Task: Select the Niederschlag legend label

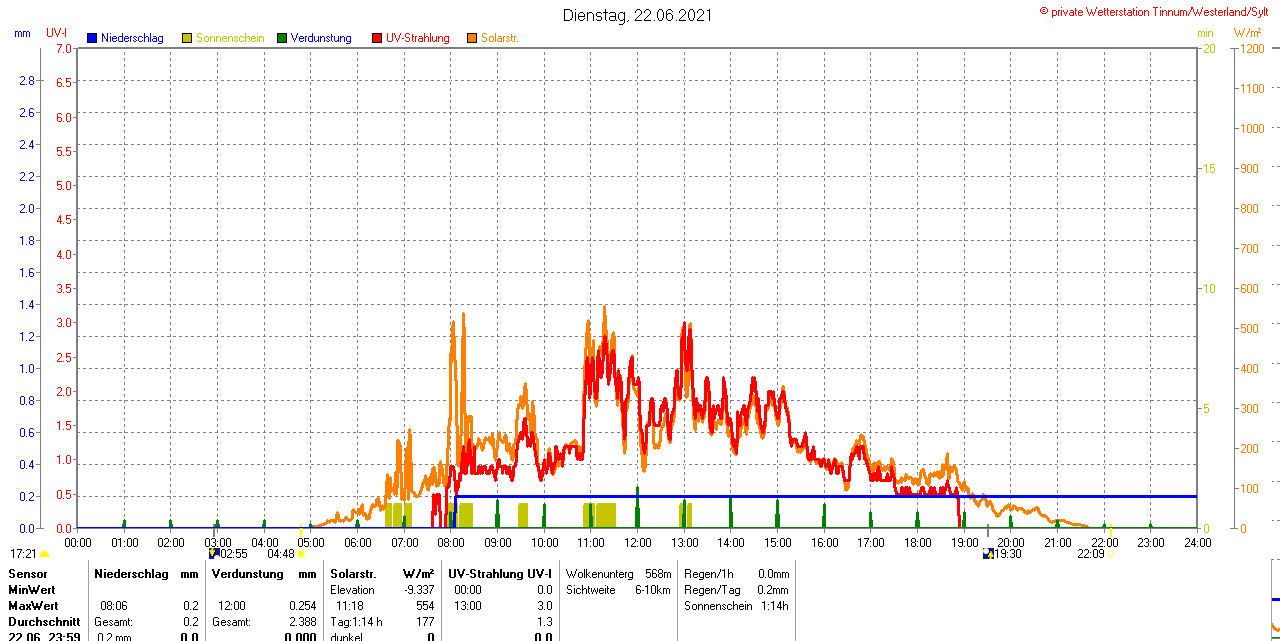Action: (132, 38)
